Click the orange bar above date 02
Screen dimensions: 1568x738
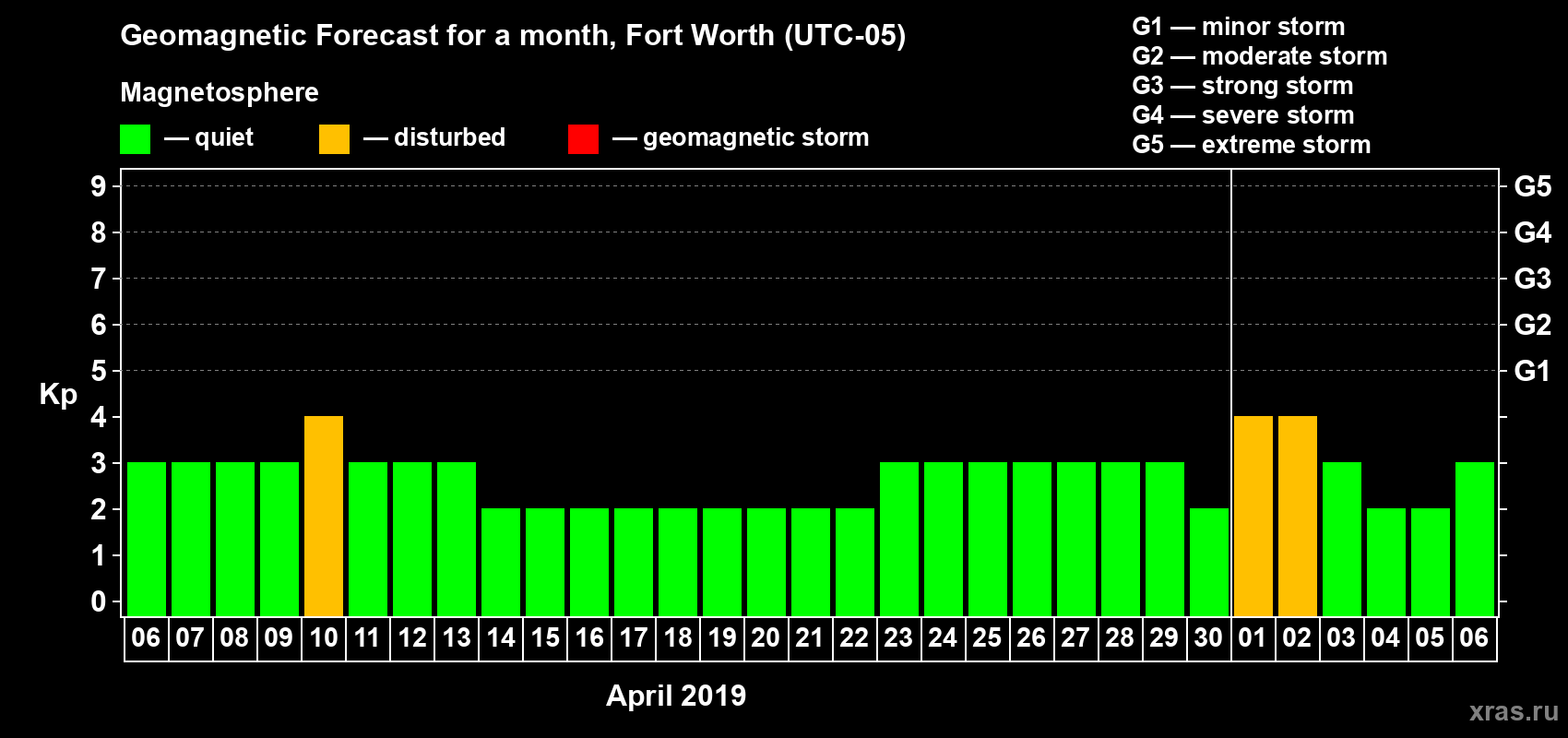(x=1298, y=516)
